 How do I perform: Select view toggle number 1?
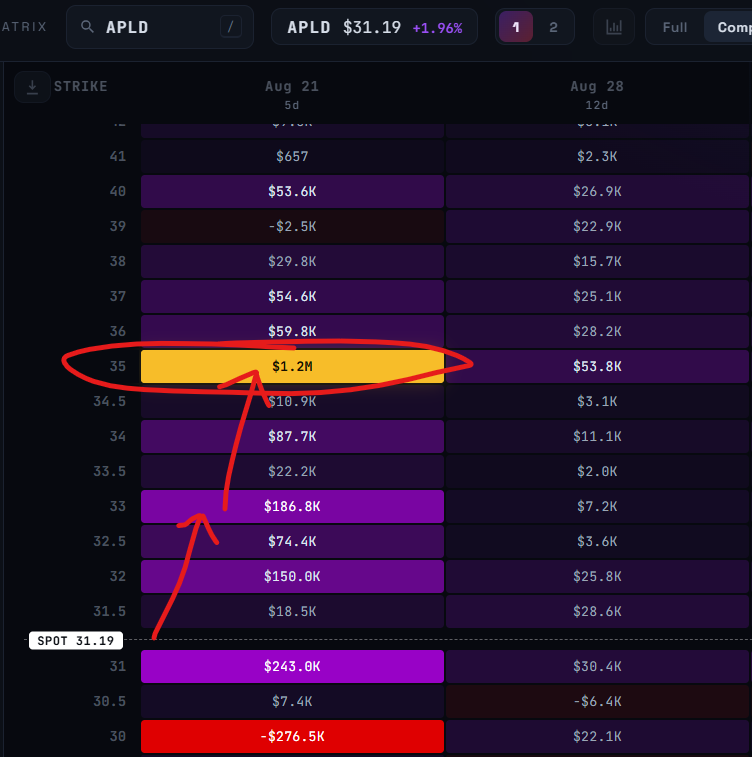516,27
